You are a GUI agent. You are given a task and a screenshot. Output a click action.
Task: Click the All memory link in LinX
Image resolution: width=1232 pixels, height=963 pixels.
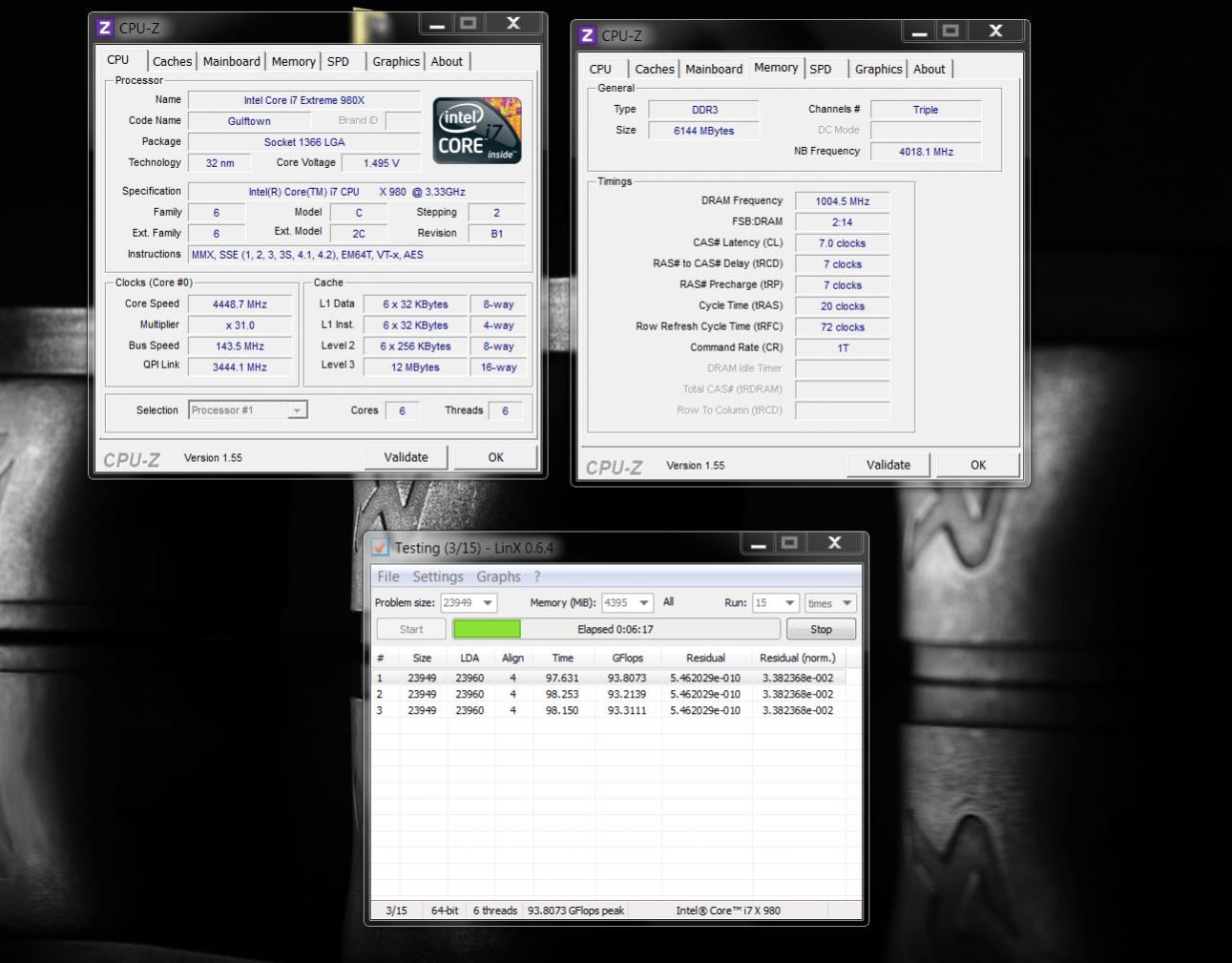pos(668,602)
